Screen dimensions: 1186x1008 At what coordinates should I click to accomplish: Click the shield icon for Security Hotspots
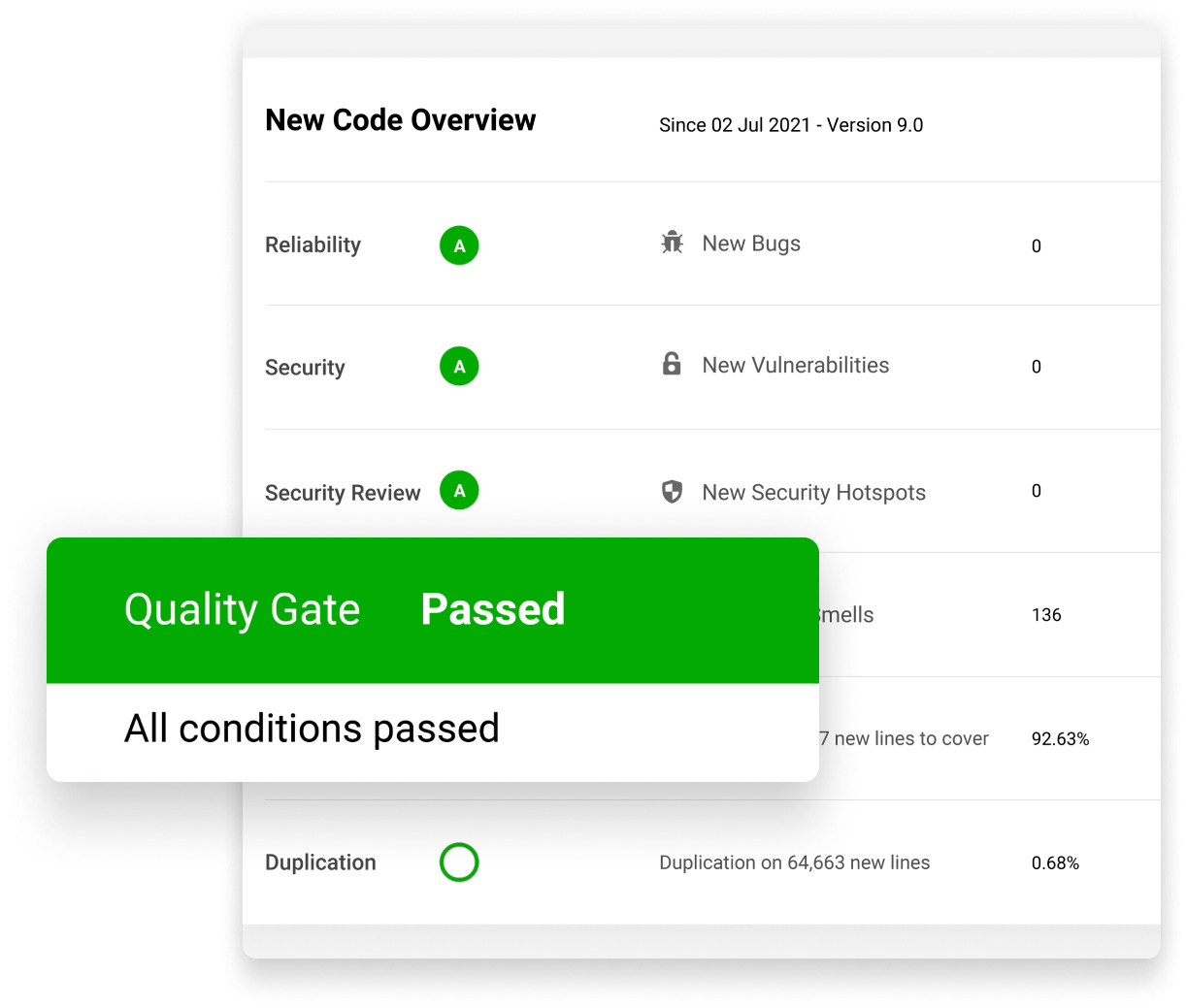[672, 492]
